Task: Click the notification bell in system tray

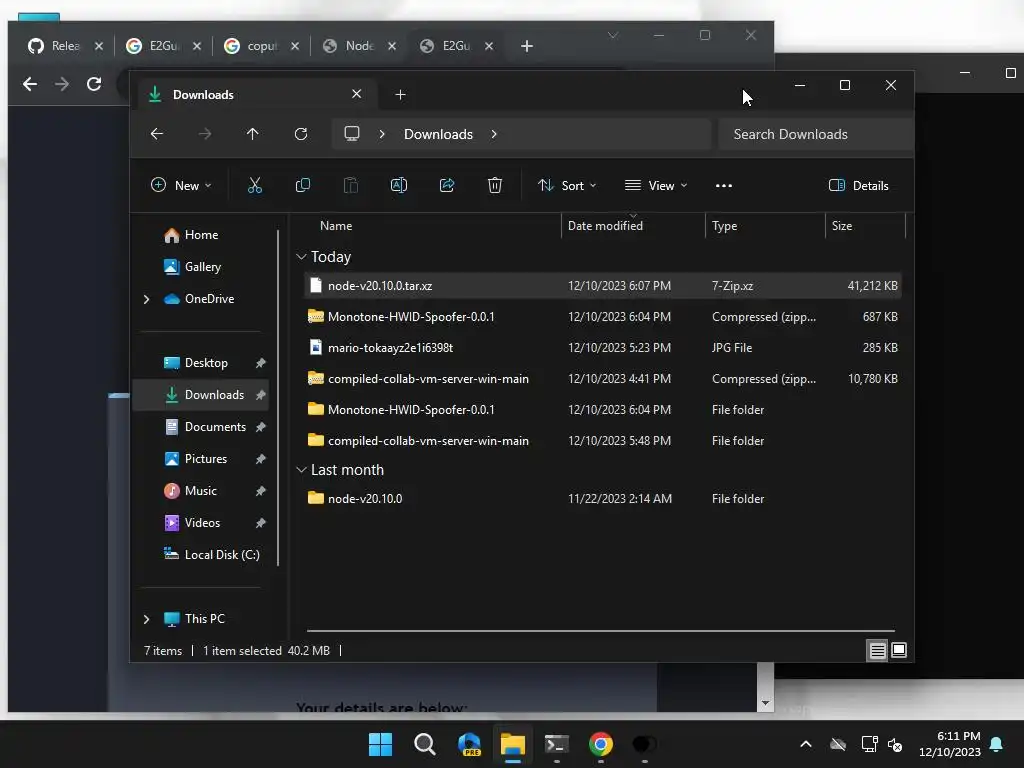Action: click(x=997, y=744)
